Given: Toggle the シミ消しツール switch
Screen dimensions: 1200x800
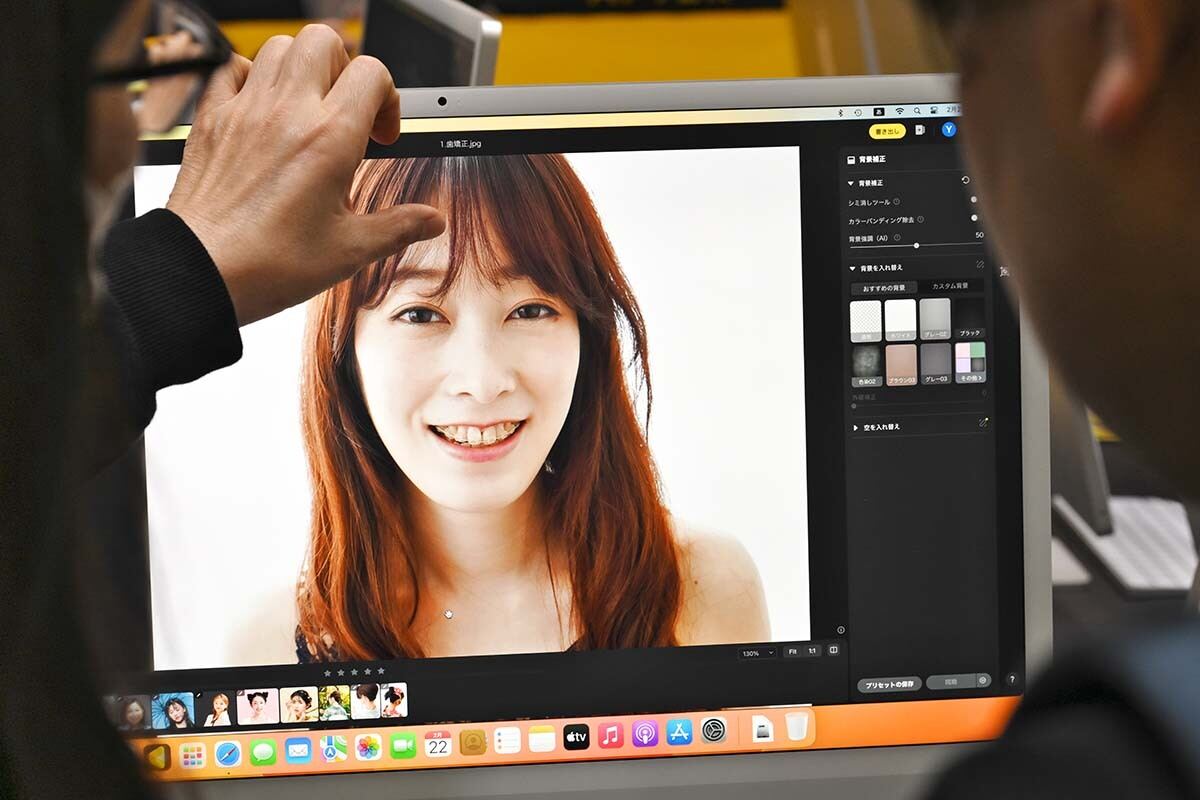Looking at the screenshot, I should 973,200.
